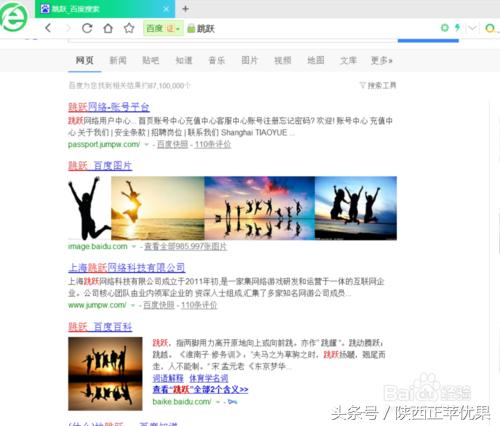The height and width of the screenshot is (426, 500).
Task: Open the group reflection jumping thumbnail
Action: [259, 208]
